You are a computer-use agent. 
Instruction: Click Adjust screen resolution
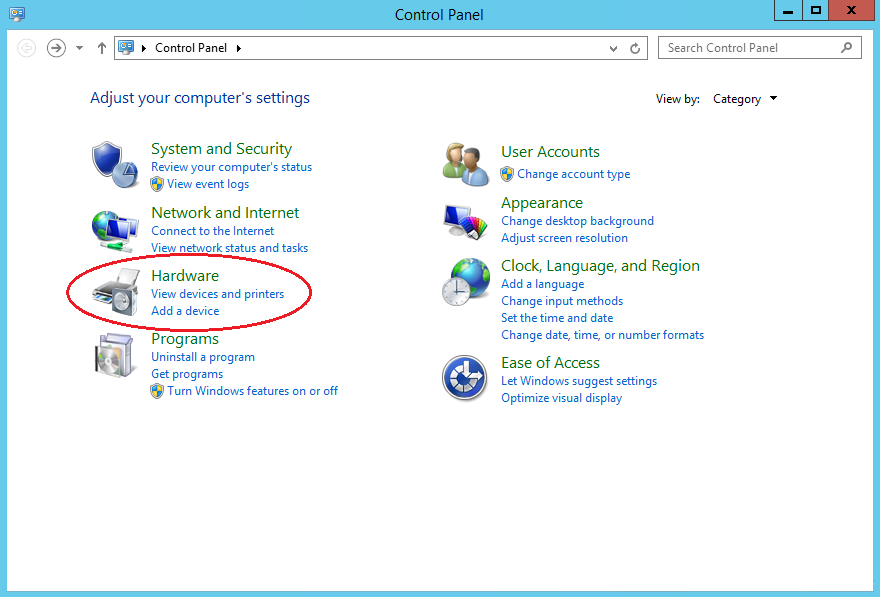point(564,238)
